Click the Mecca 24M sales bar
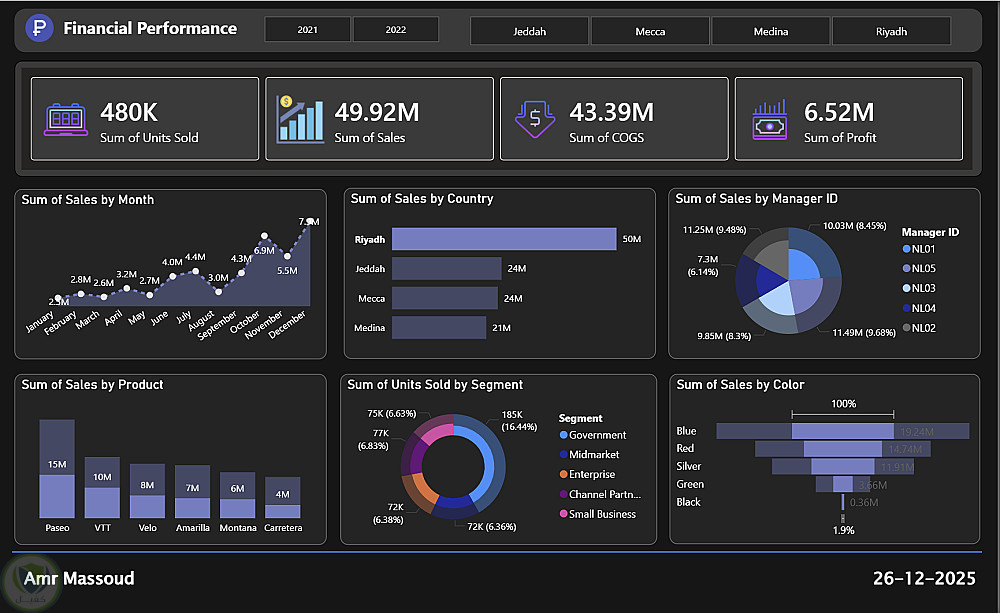Image resolution: width=1000 pixels, height=613 pixels. coord(445,298)
